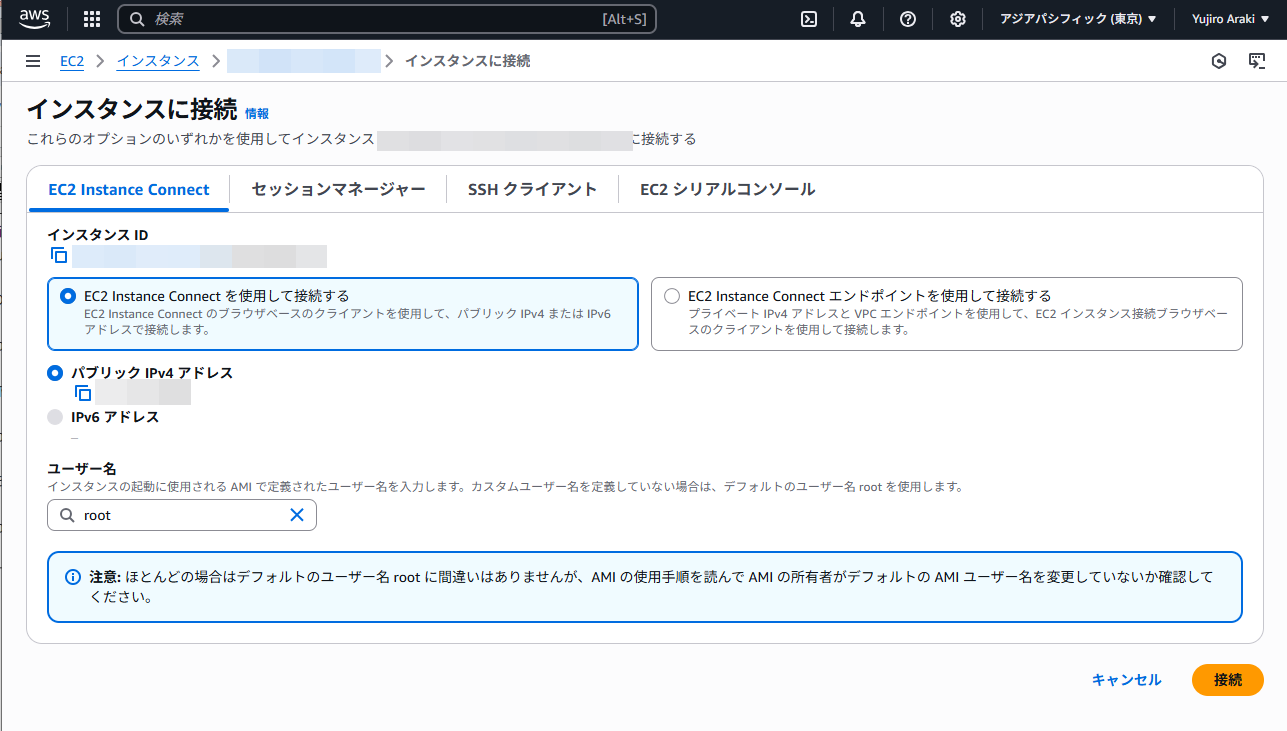
Task: Switch to EC2 Instance Connect tab
Action: tap(129, 189)
